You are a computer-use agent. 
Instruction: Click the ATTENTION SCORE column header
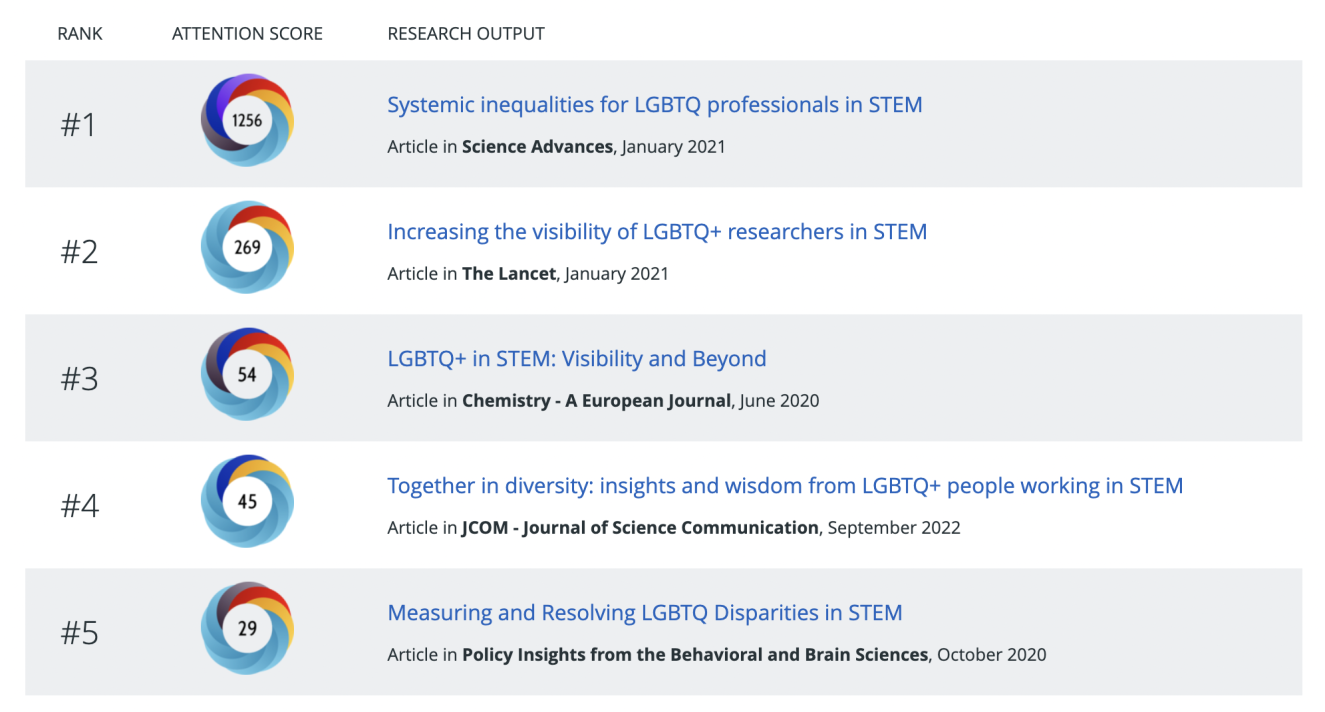[x=247, y=33]
